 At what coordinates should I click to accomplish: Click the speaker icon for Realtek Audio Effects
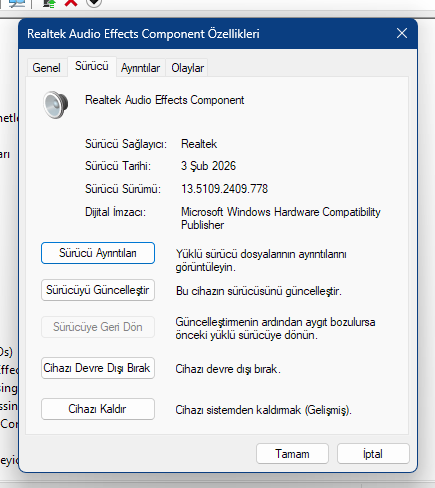56,105
